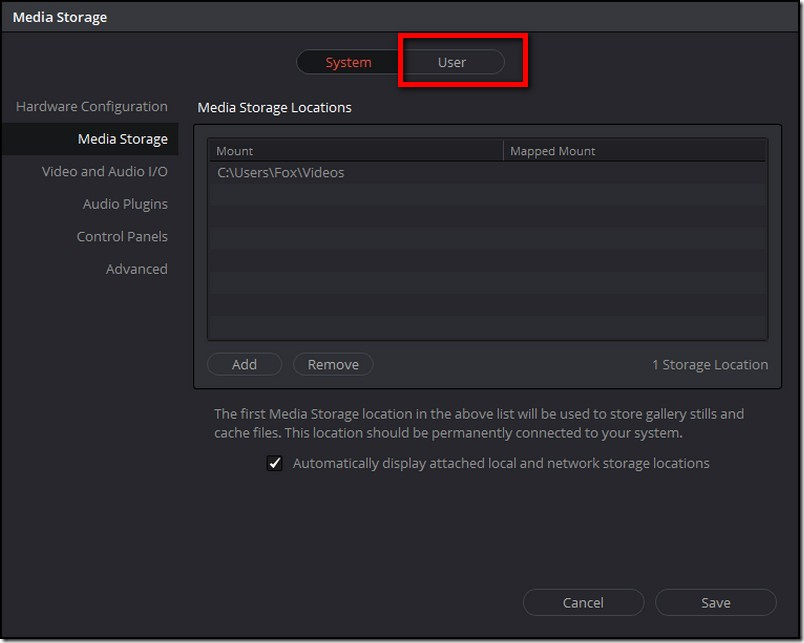Switch to the User preferences tab
Image resolution: width=804 pixels, height=643 pixels.
coord(452,62)
